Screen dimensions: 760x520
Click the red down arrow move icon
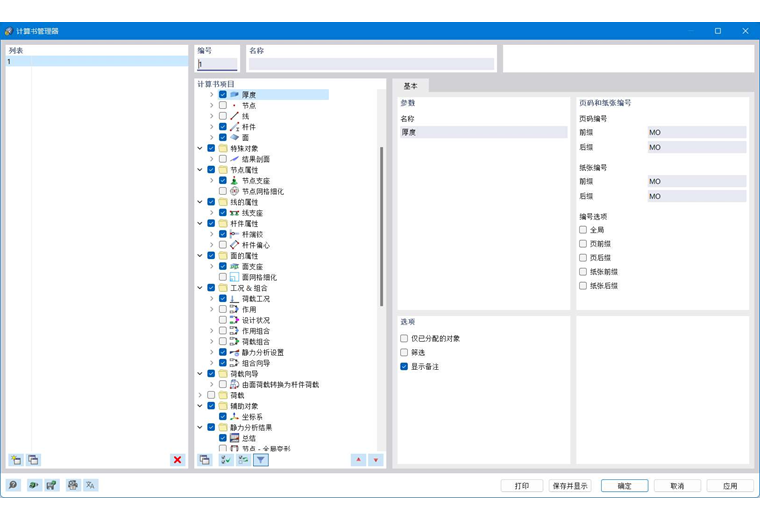point(376,460)
